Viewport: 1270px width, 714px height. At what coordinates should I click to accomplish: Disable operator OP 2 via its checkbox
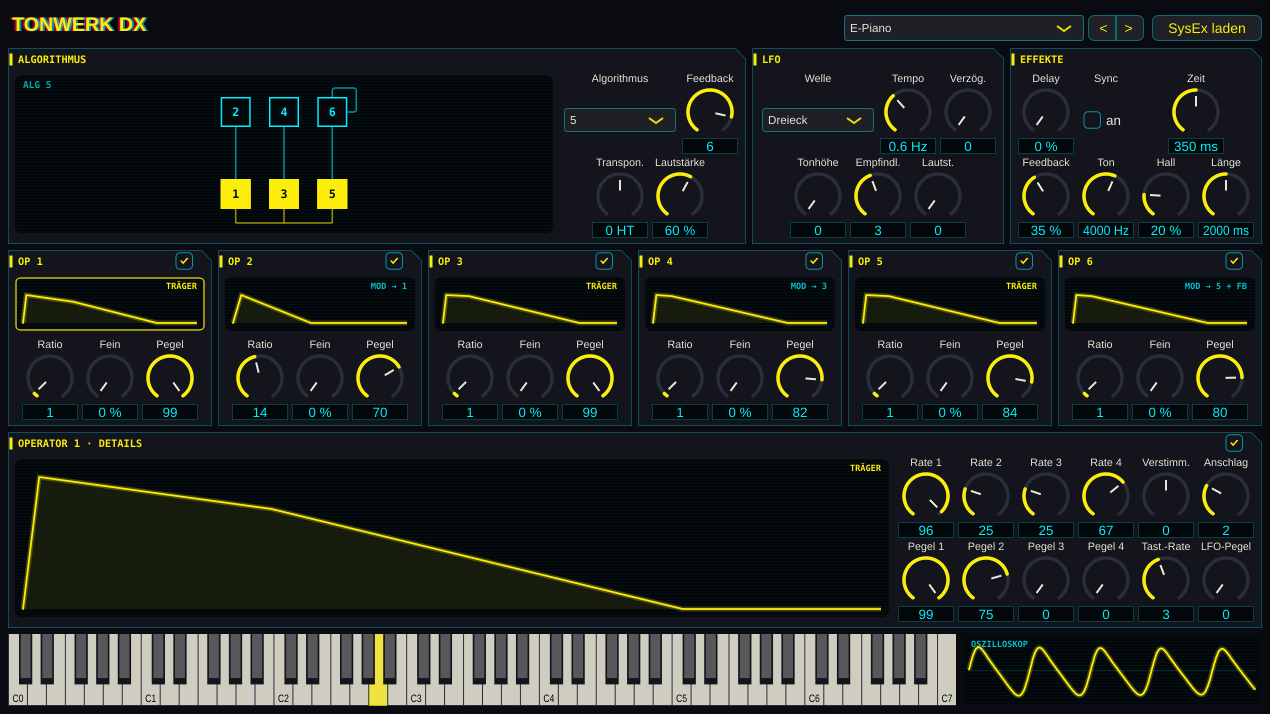[394, 261]
